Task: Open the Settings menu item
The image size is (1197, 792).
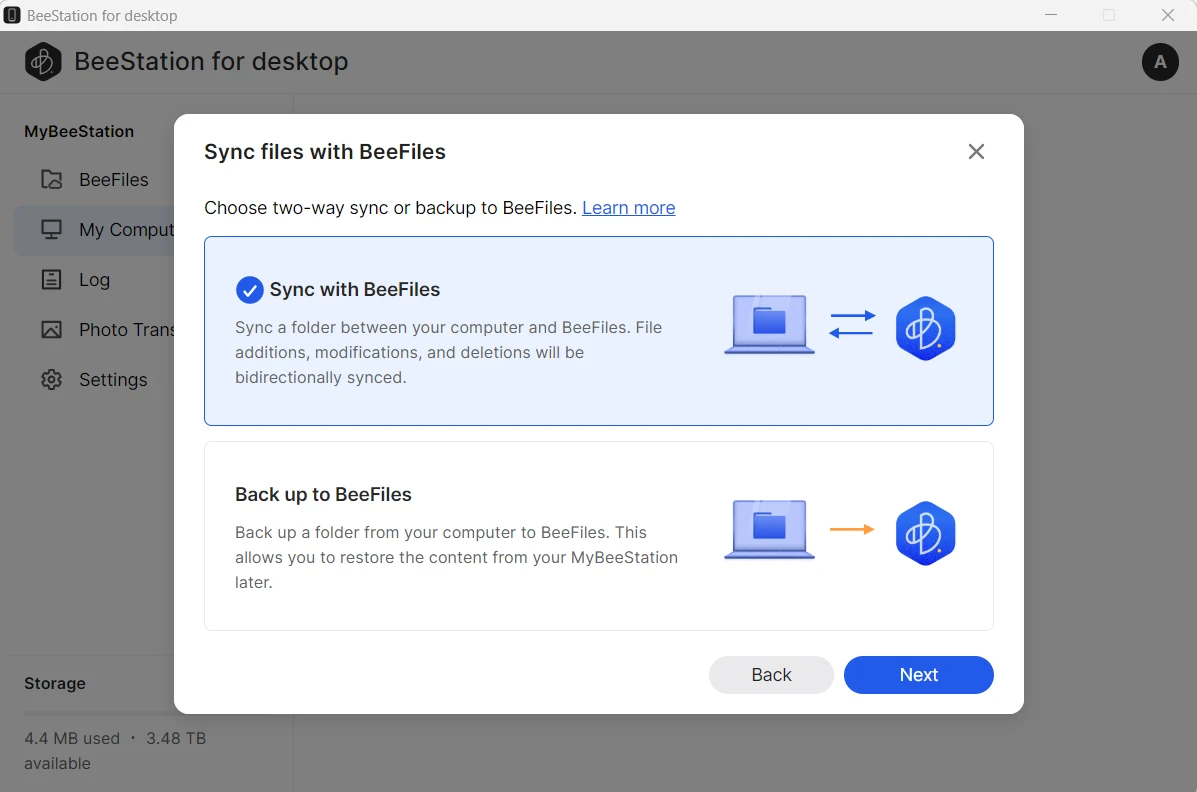Action: point(112,380)
